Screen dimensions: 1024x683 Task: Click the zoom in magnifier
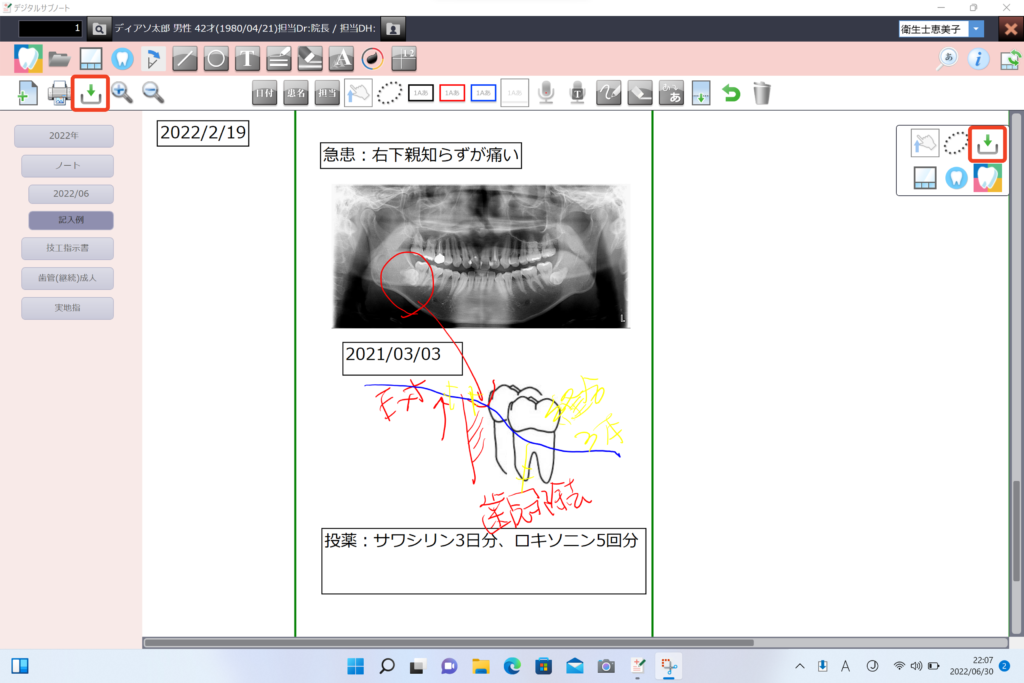click(x=122, y=93)
